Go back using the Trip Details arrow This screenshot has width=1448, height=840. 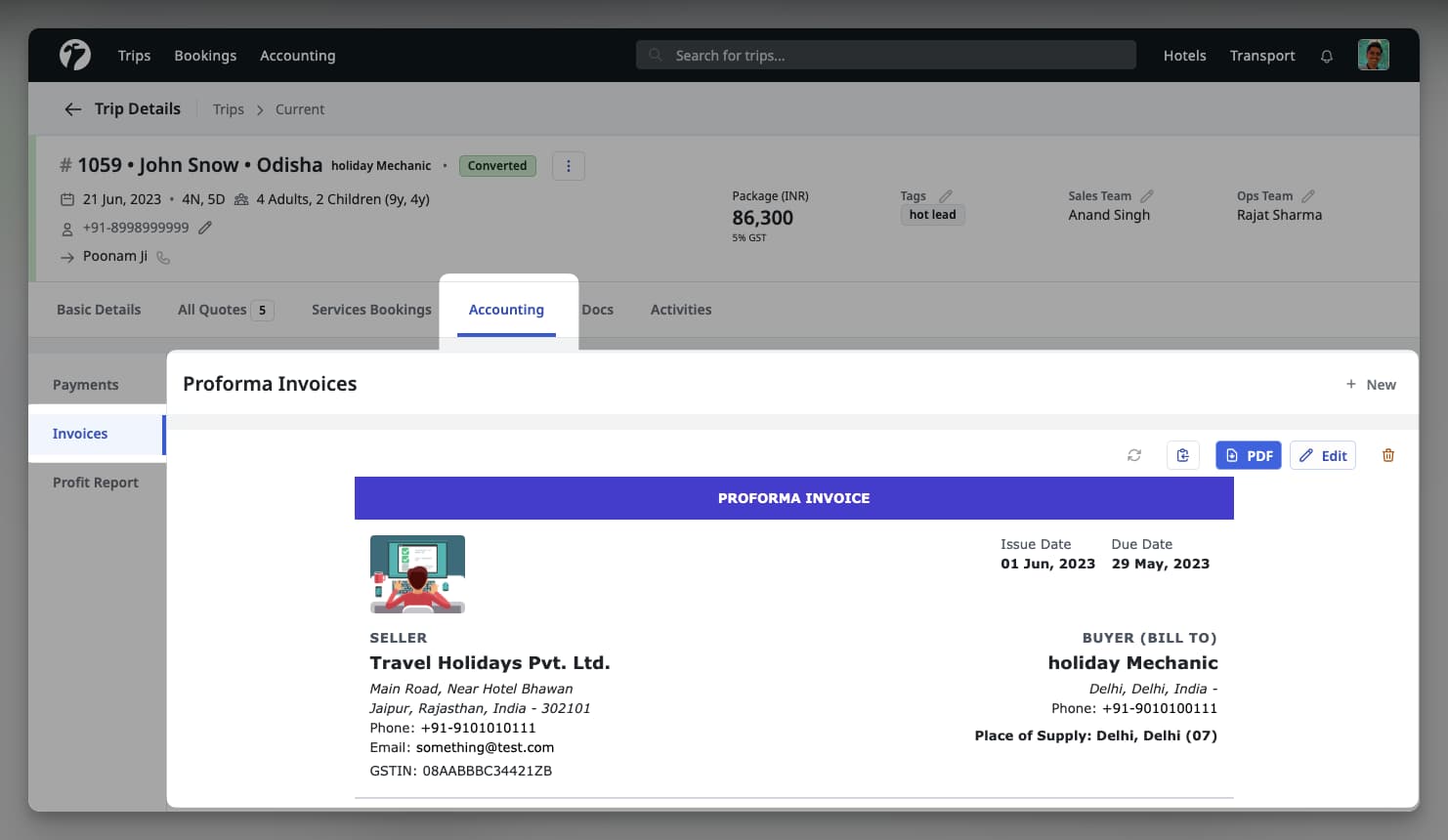coord(73,108)
